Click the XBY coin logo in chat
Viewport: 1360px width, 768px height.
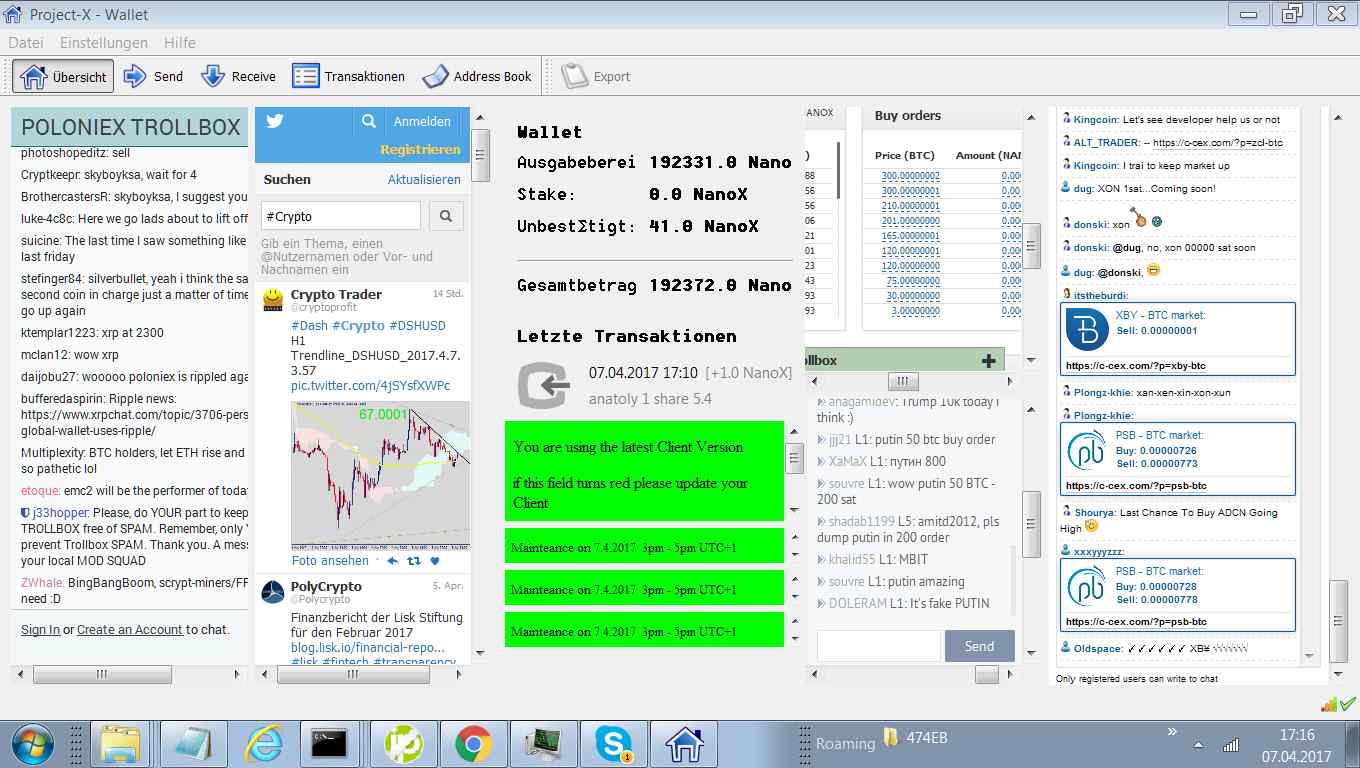tap(1085, 330)
